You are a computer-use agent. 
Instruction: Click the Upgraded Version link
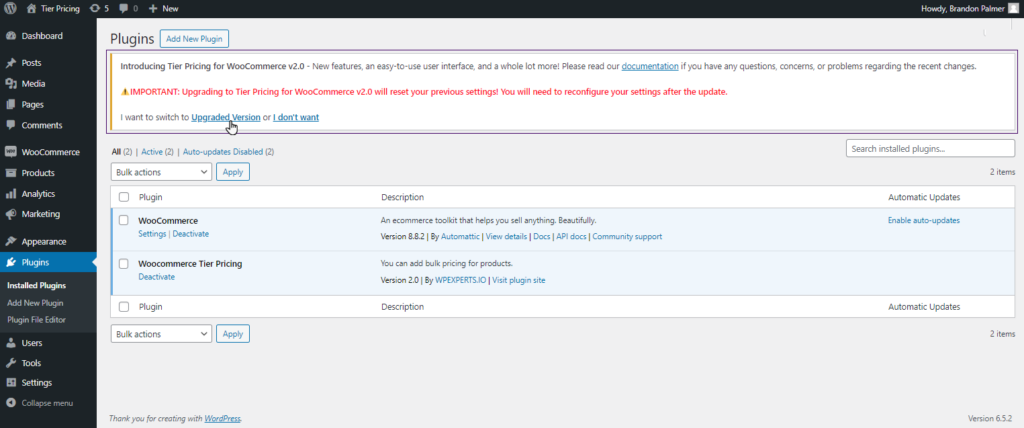pos(226,118)
